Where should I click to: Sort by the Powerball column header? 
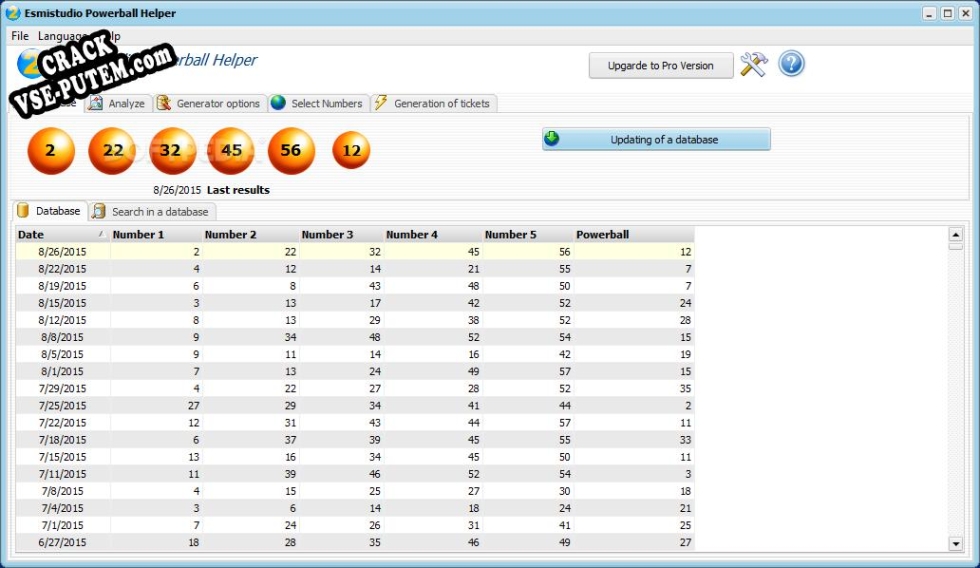(x=634, y=234)
